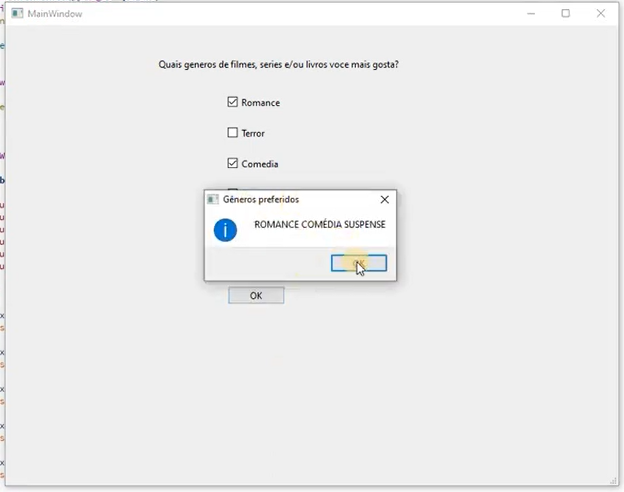This screenshot has width=624, height=492.
Task: Uncheck the Romance checkbox square
Action: [233, 102]
